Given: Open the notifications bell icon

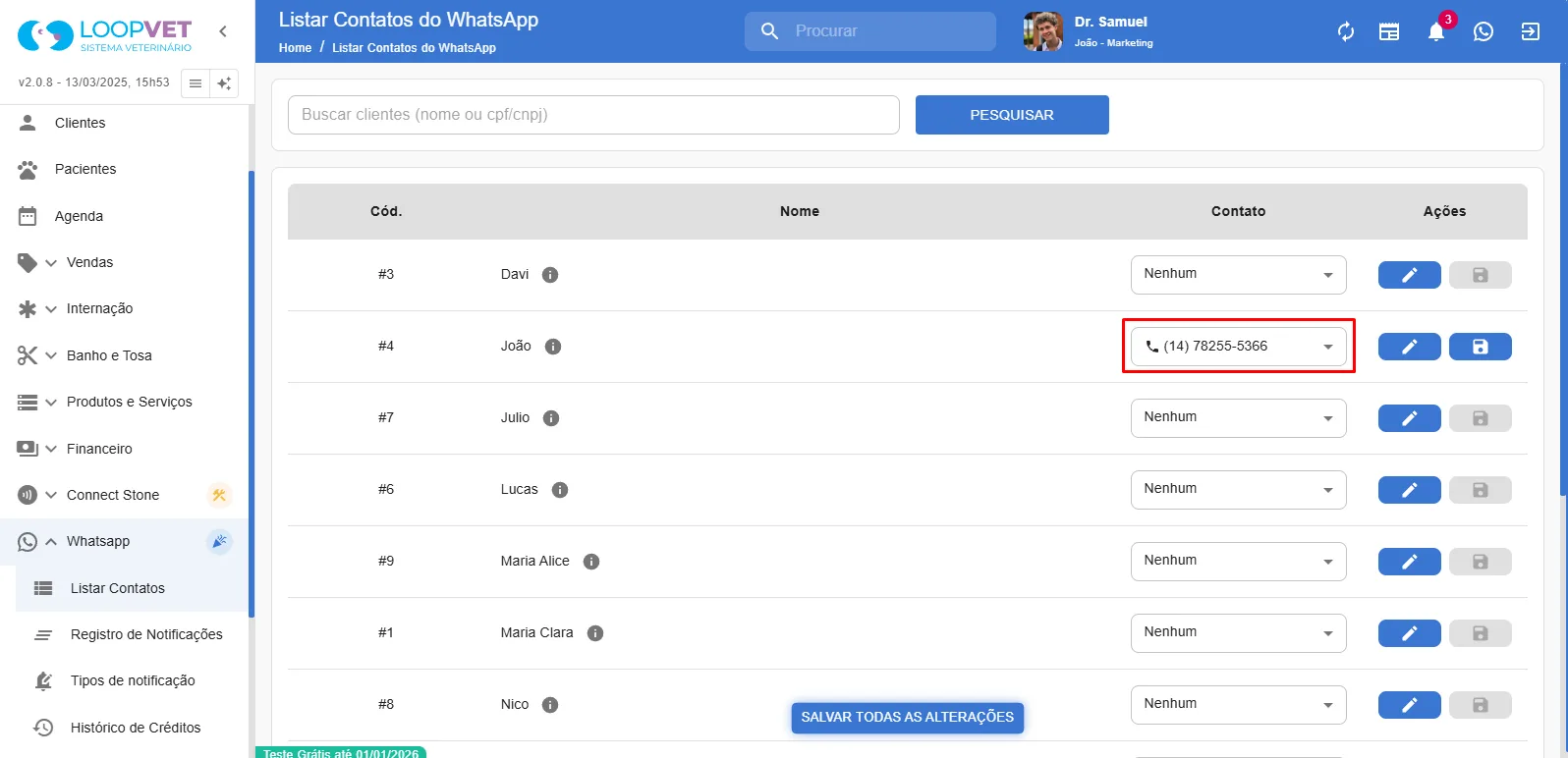Looking at the screenshot, I should click(1436, 31).
